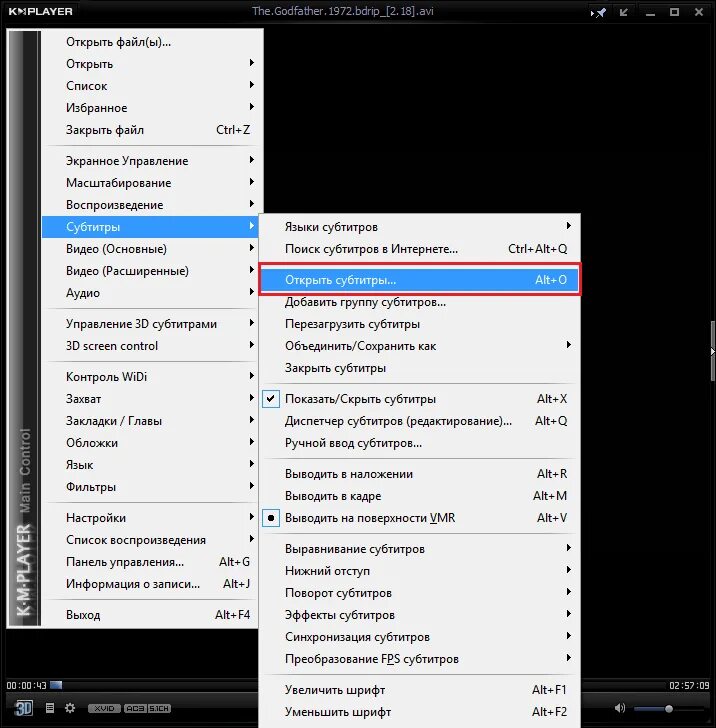Expand Преобразование FPS субтитров submenu
Image resolution: width=716 pixels, height=728 pixels.
419,659
